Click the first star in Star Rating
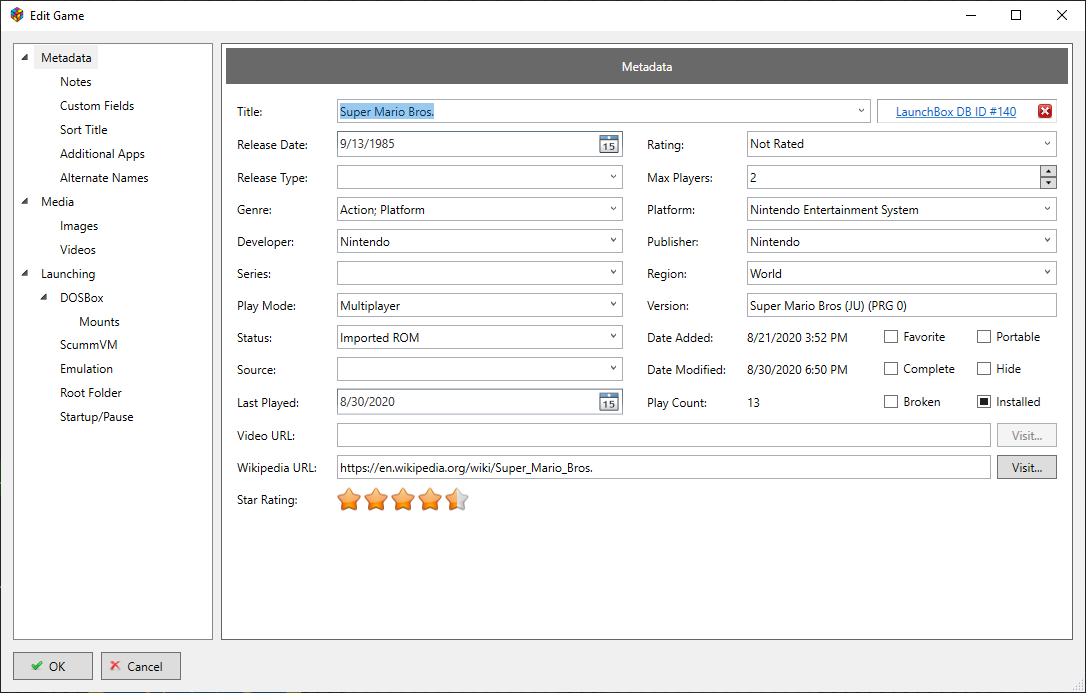 349,499
